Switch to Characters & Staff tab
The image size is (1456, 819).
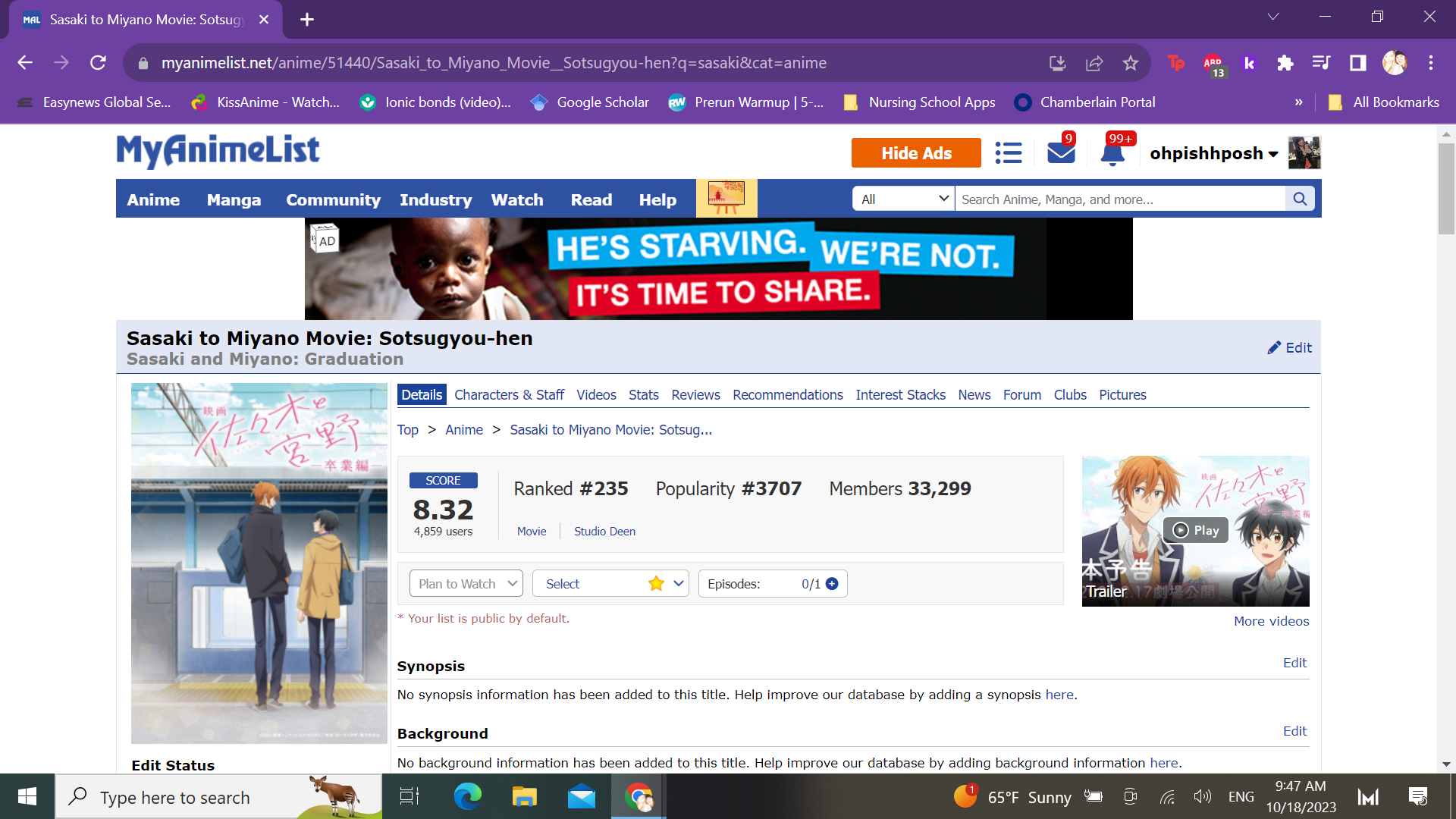click(x=509, y=394)
